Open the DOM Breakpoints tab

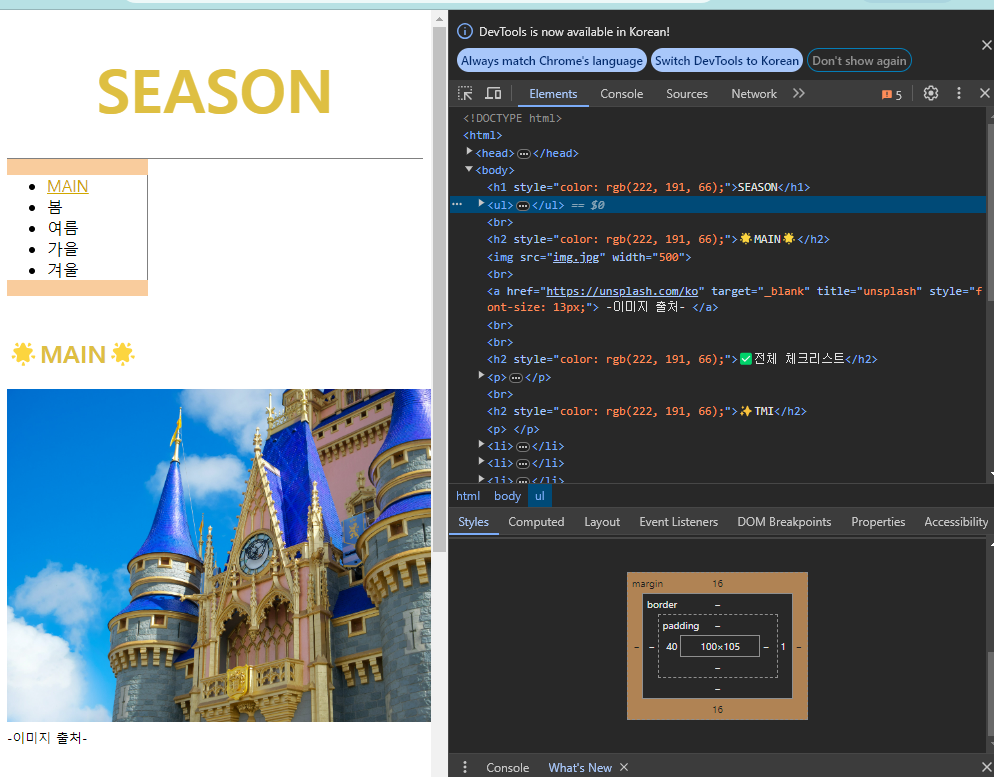coord(784,522)
